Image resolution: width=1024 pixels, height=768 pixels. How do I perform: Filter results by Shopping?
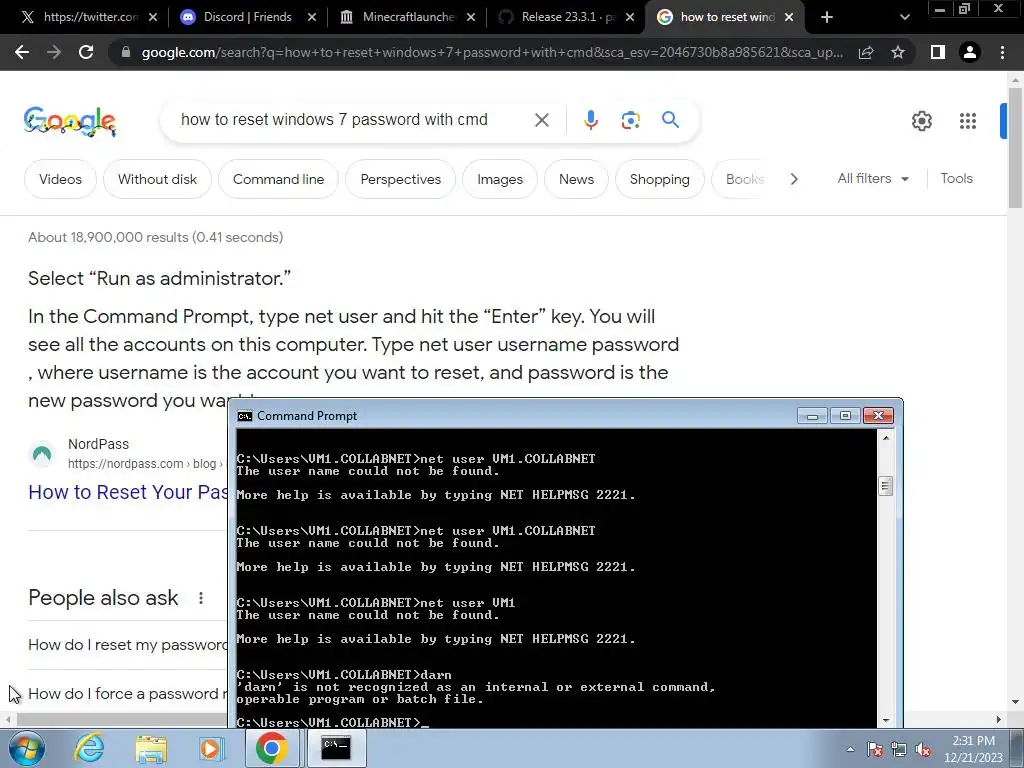coord(660,179)
